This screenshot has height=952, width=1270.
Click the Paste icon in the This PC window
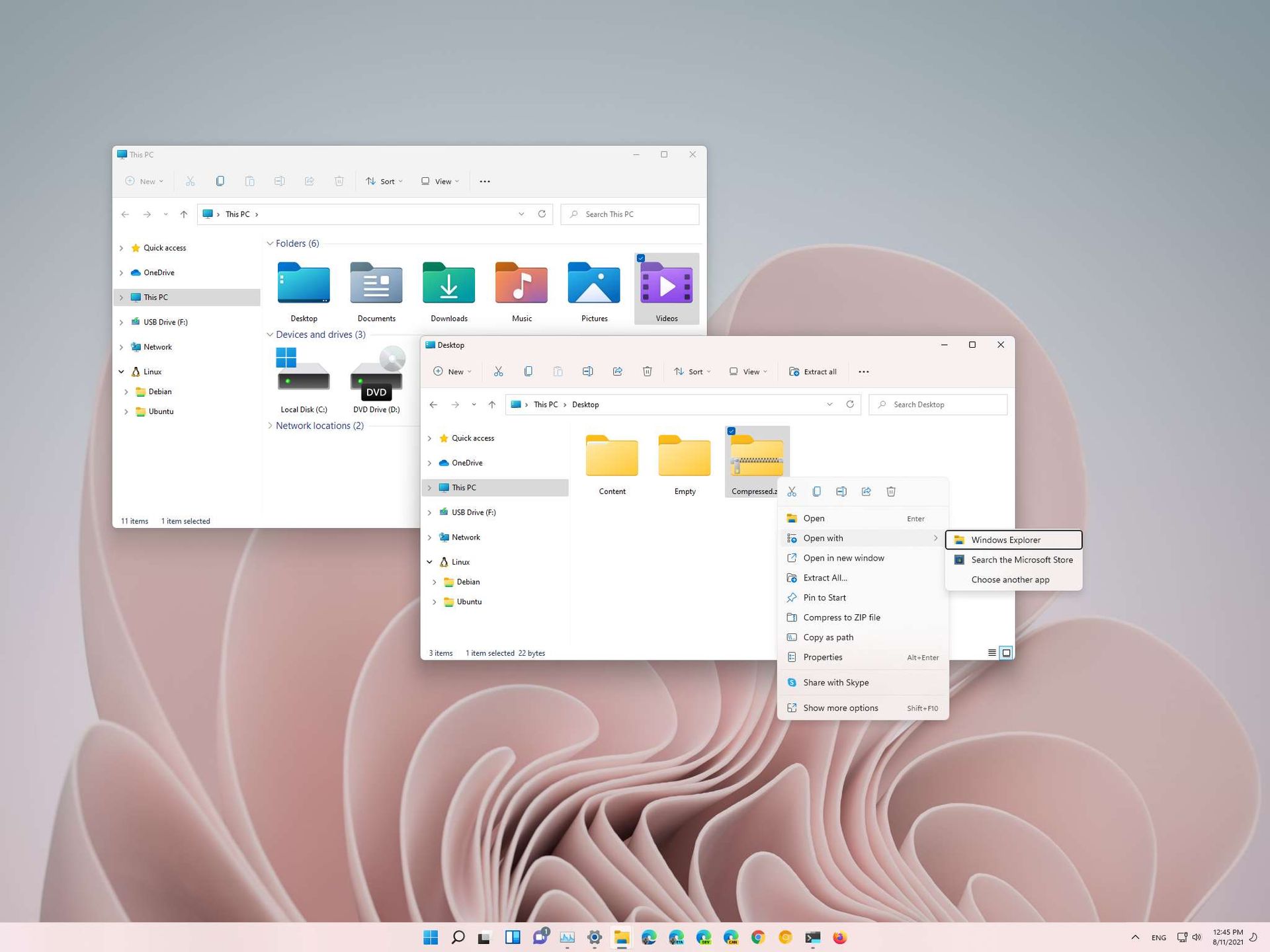tap(250, 180)
